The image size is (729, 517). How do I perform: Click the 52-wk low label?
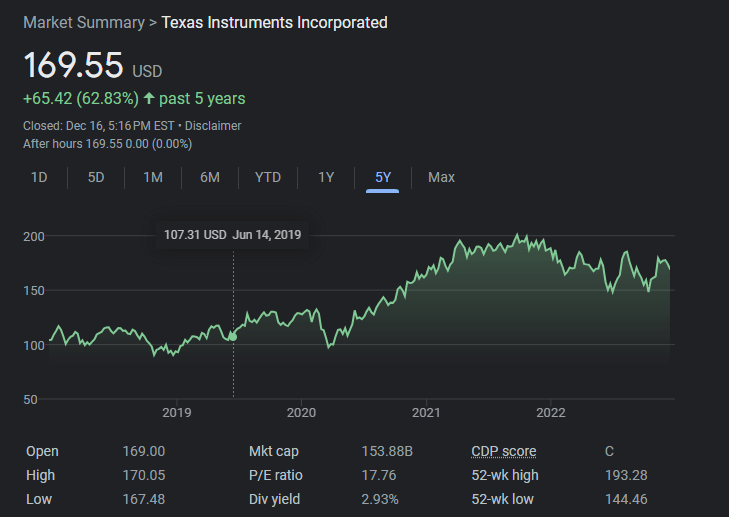point(503,499)
